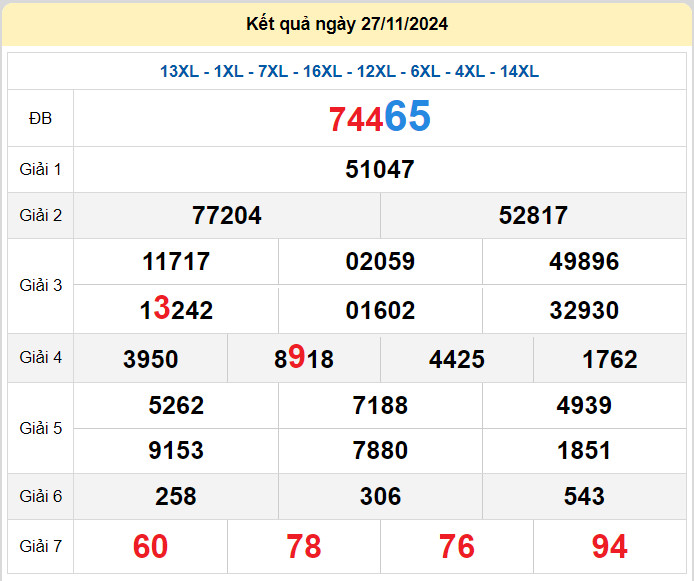Screen dimensions: 694x581
Task: Click the 'Giải 3' row label
Action: coord(40,286)
